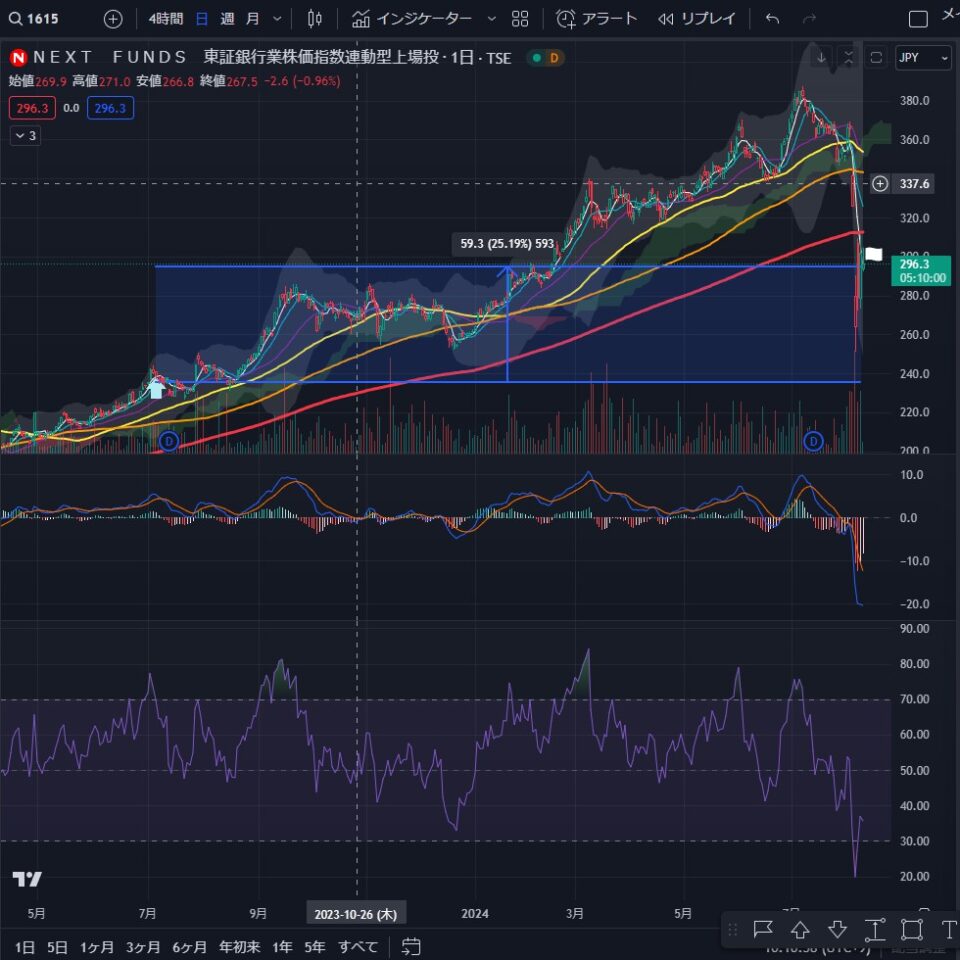Set range to 3ヶ月
Viewport: 960px width, 960px height.
(143, 947)
